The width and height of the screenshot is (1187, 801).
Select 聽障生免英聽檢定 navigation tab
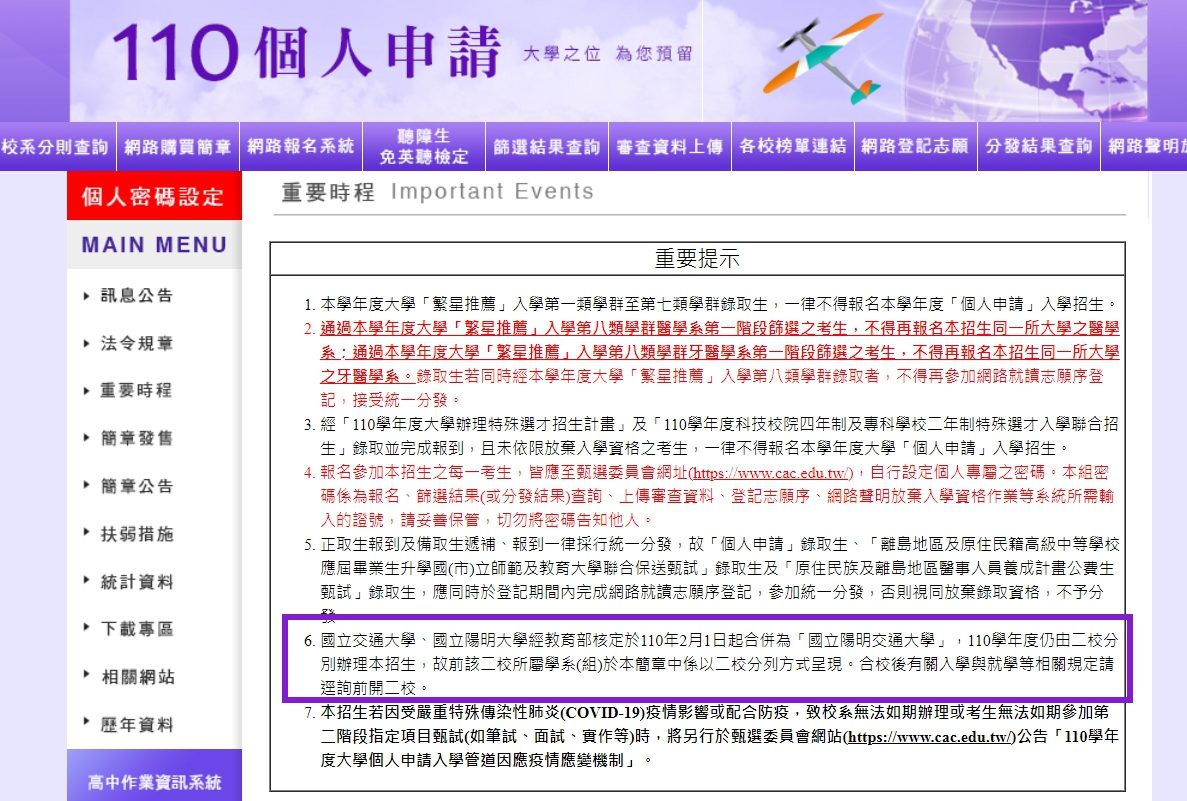424,147
